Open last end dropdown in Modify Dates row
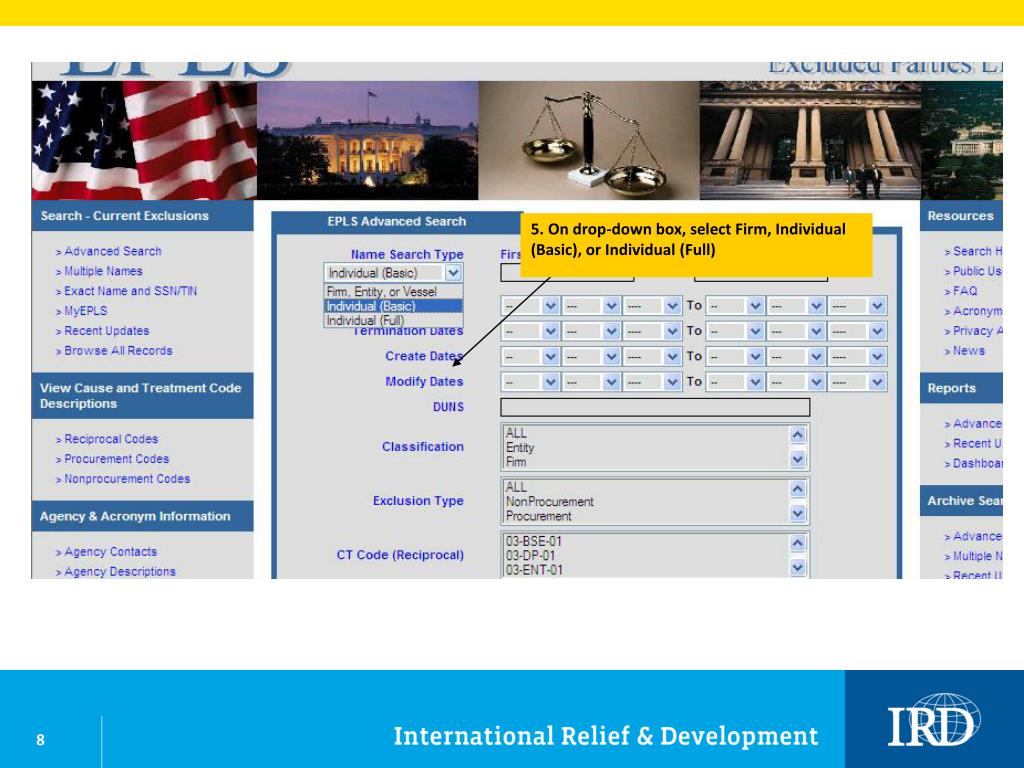The width and height of the screenshot is (1024, 768). tap(877, 382)
